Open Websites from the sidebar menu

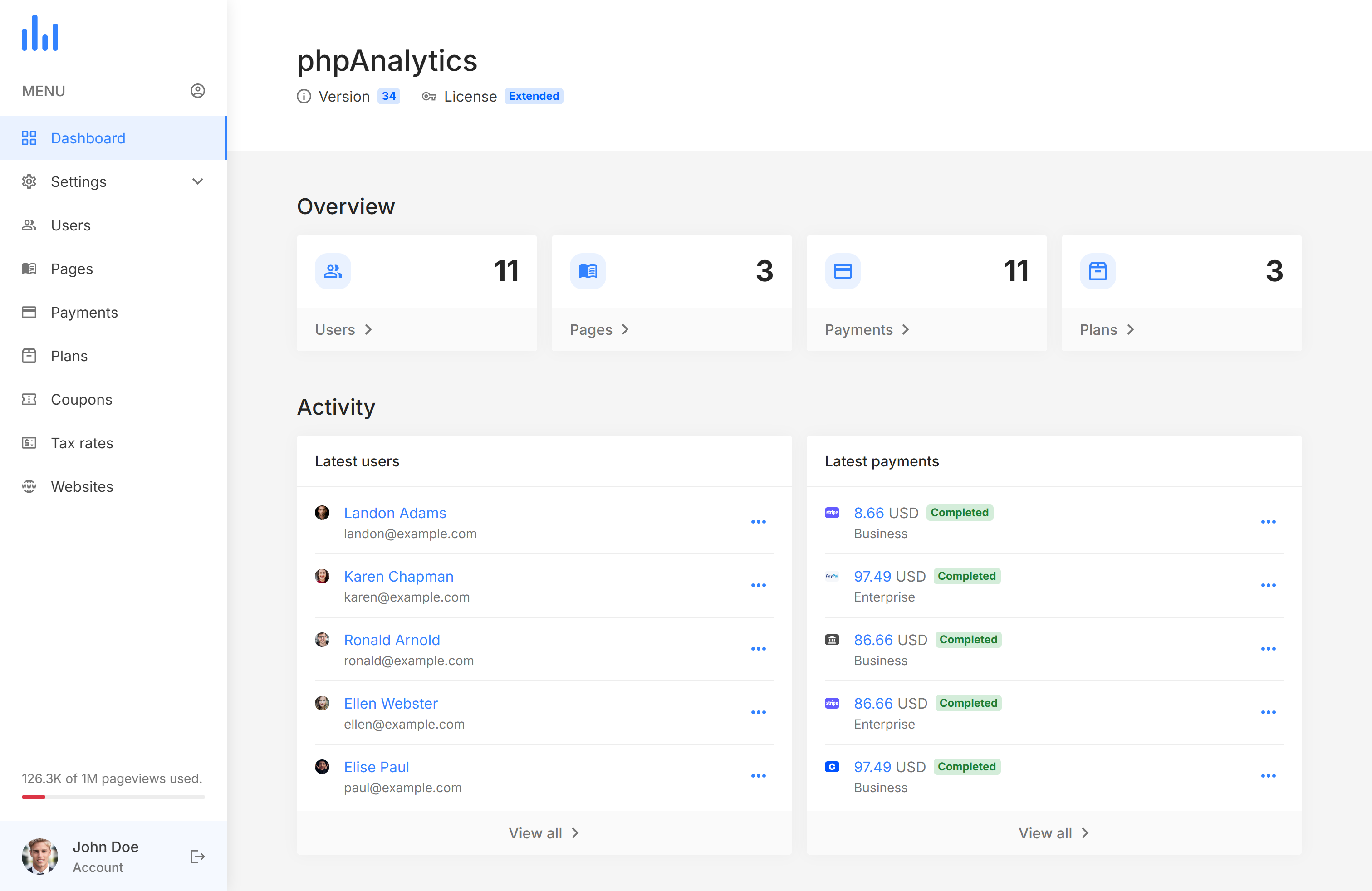point(82,486)
